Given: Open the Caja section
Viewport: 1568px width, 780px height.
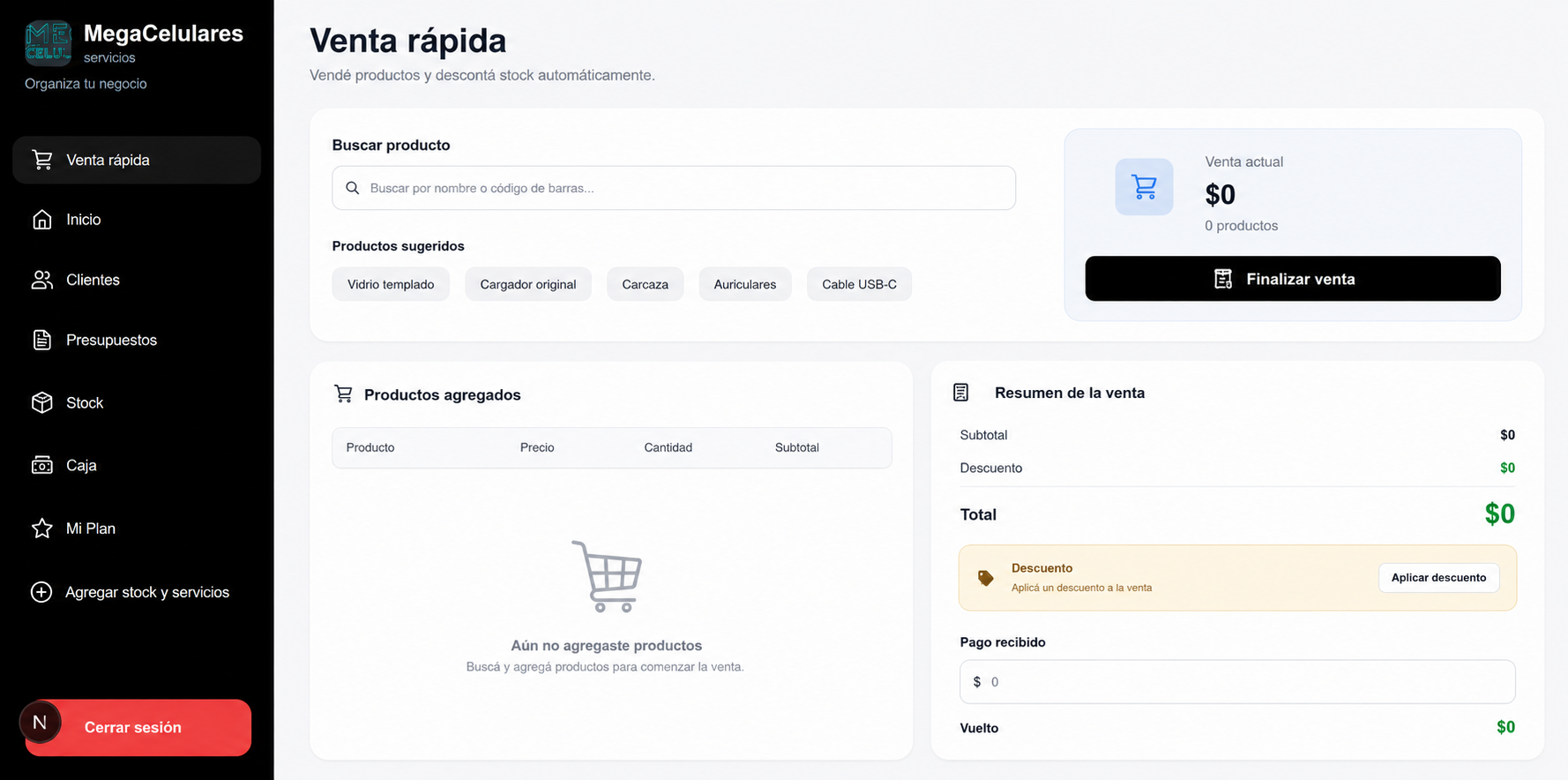Looking at the screenshot, I should 137,465.
